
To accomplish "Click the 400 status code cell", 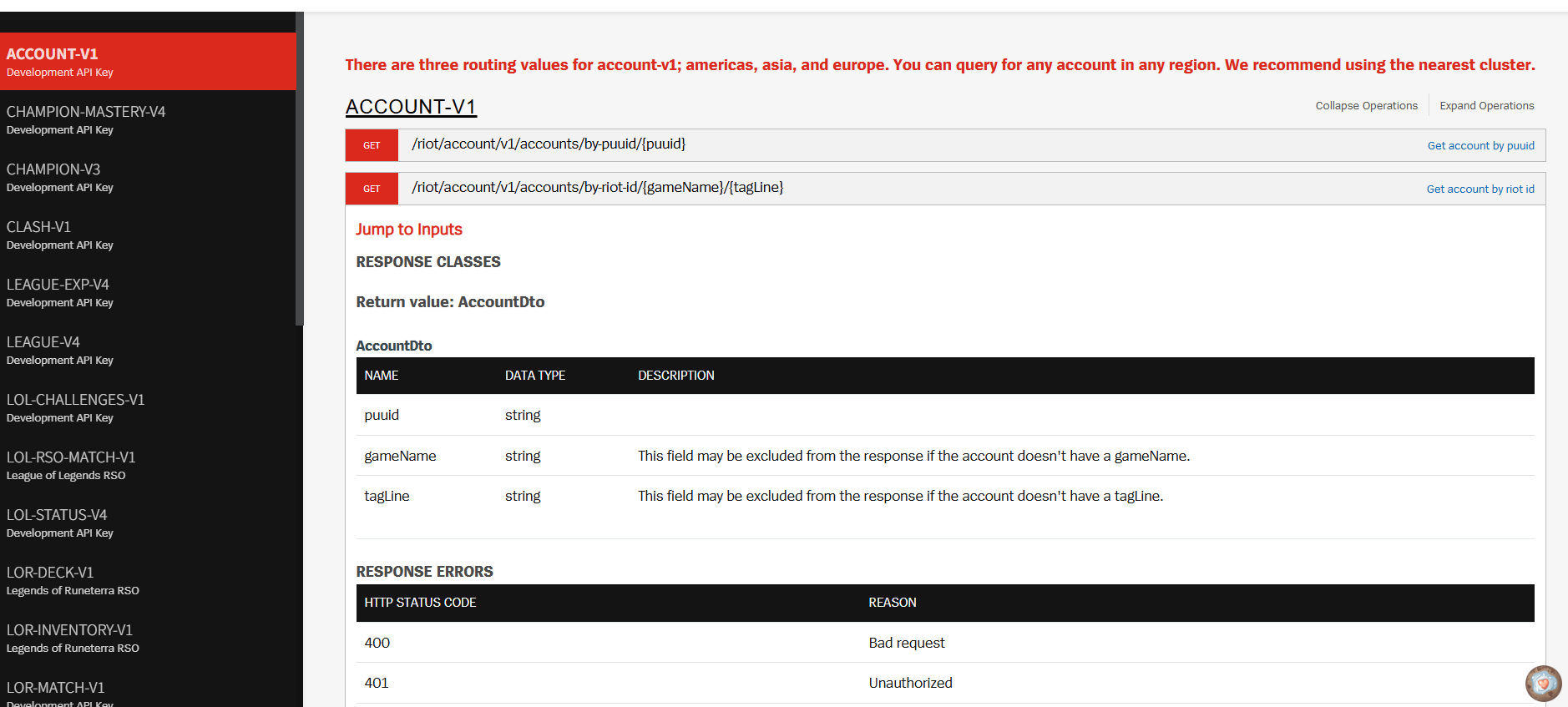I will pos(377,643).
